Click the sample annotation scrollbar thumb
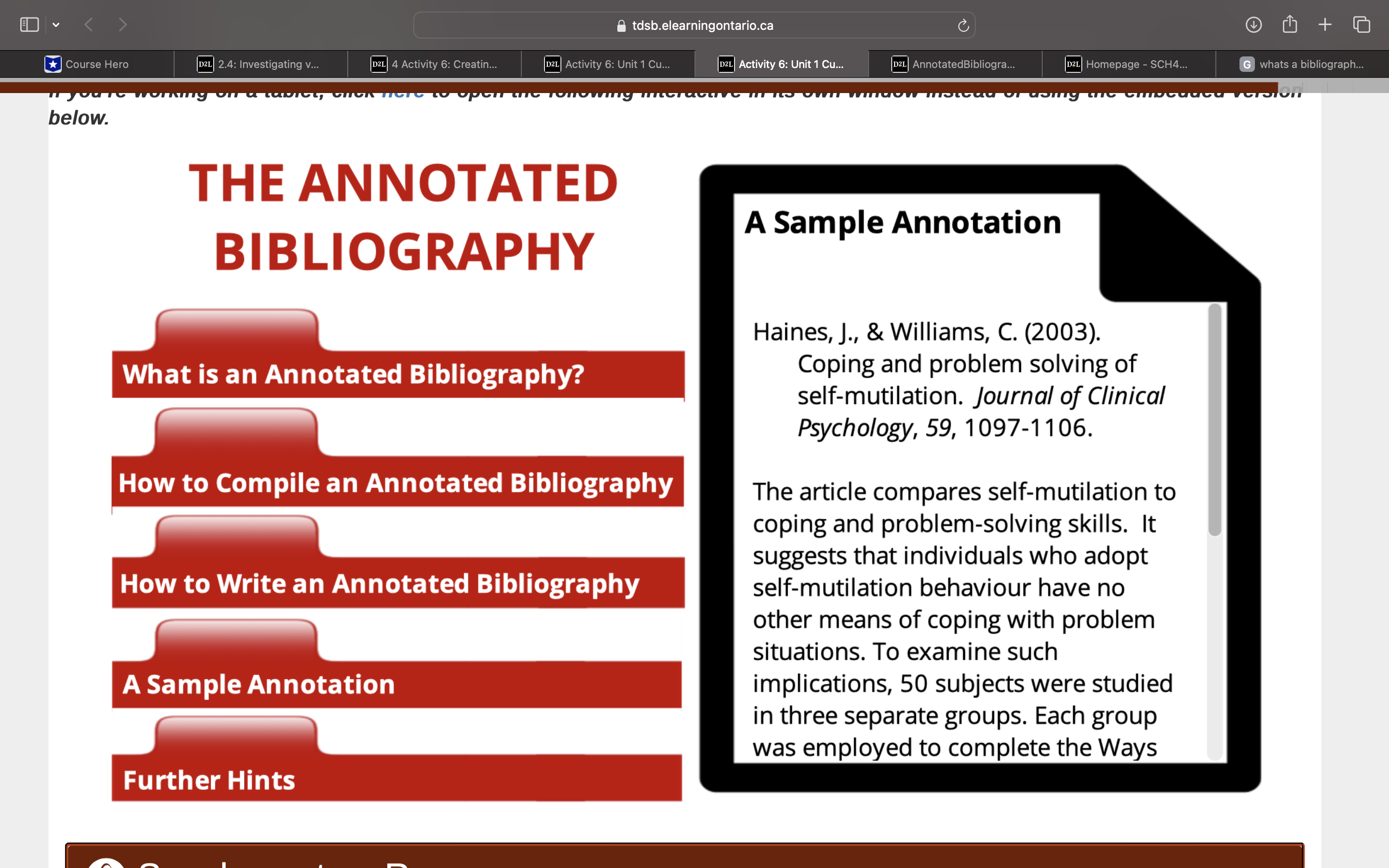This screenshot has width=1389, height=868. 1214,419
